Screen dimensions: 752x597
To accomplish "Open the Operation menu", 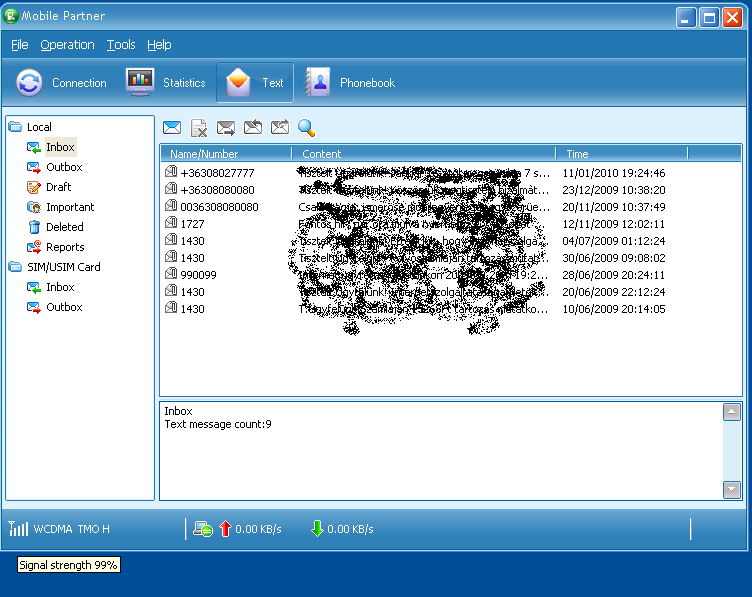I will 67,45.
